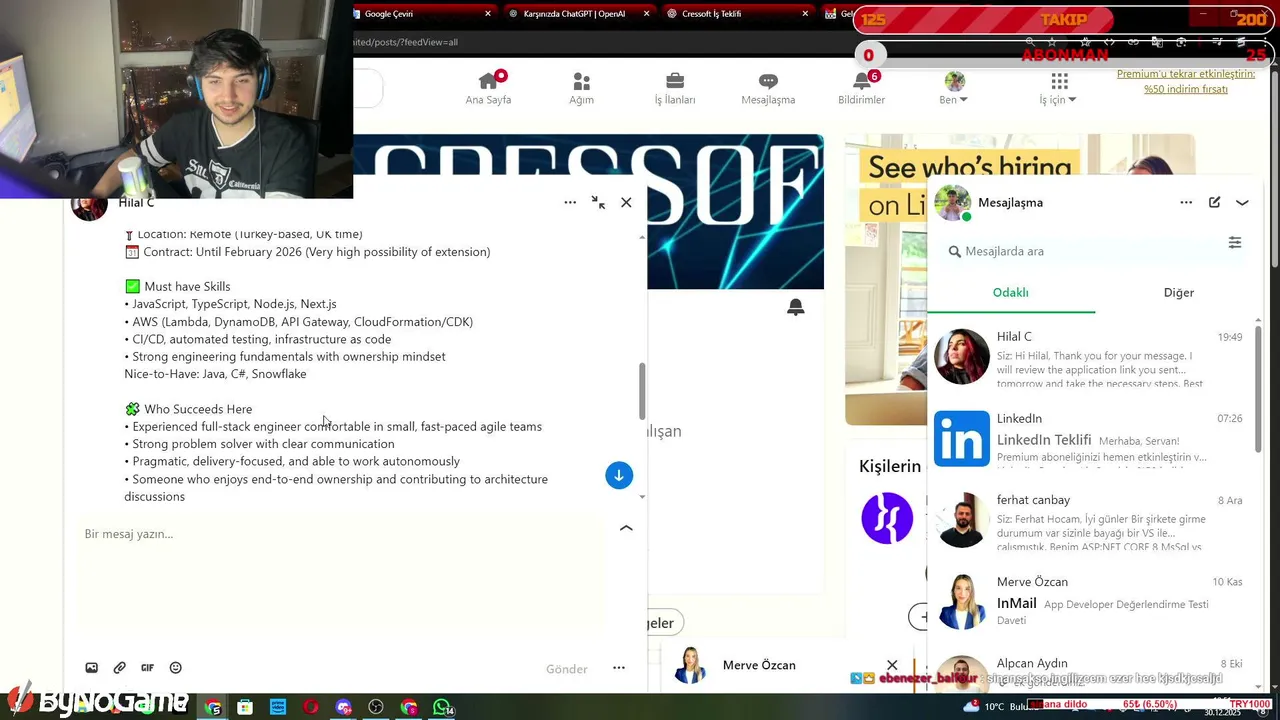This screenshot has height=720, width=1280.
Task: Open Bildirimler notifications bell
Action: 861,88
